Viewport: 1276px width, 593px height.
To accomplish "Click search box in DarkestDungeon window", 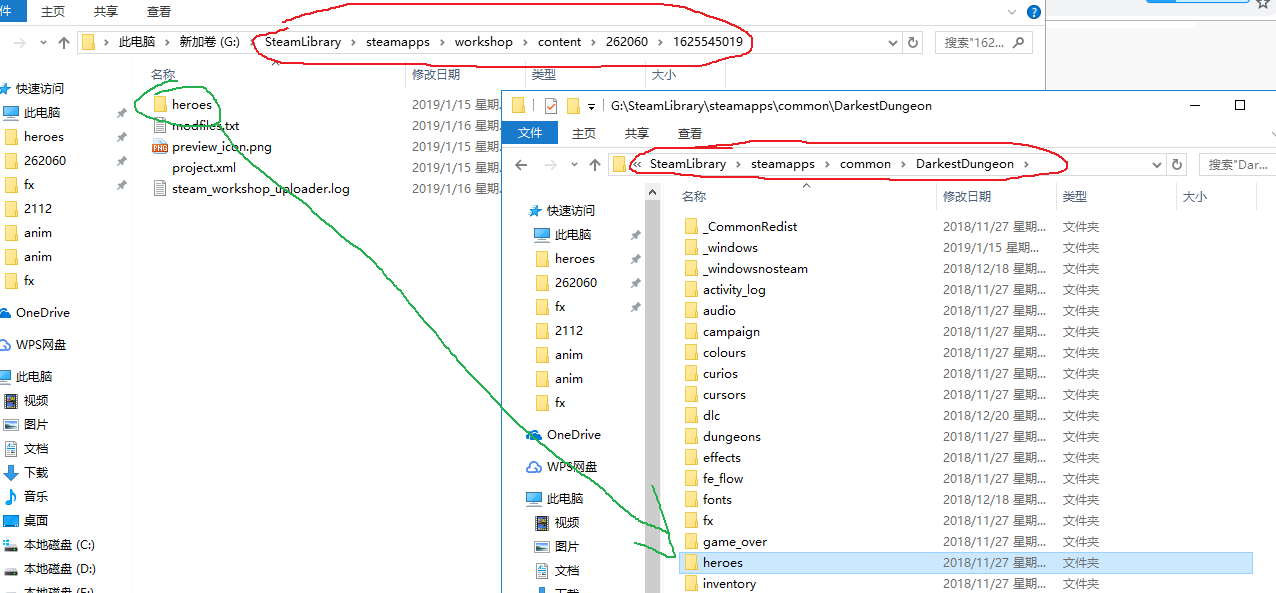I will pos(1238,165).
